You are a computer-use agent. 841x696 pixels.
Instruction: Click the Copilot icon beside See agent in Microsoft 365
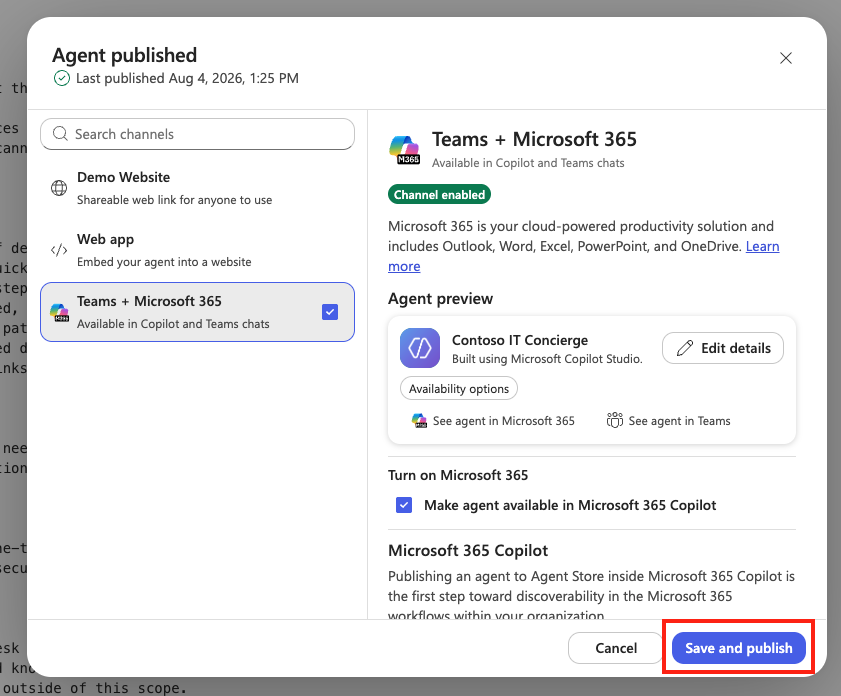419,421
